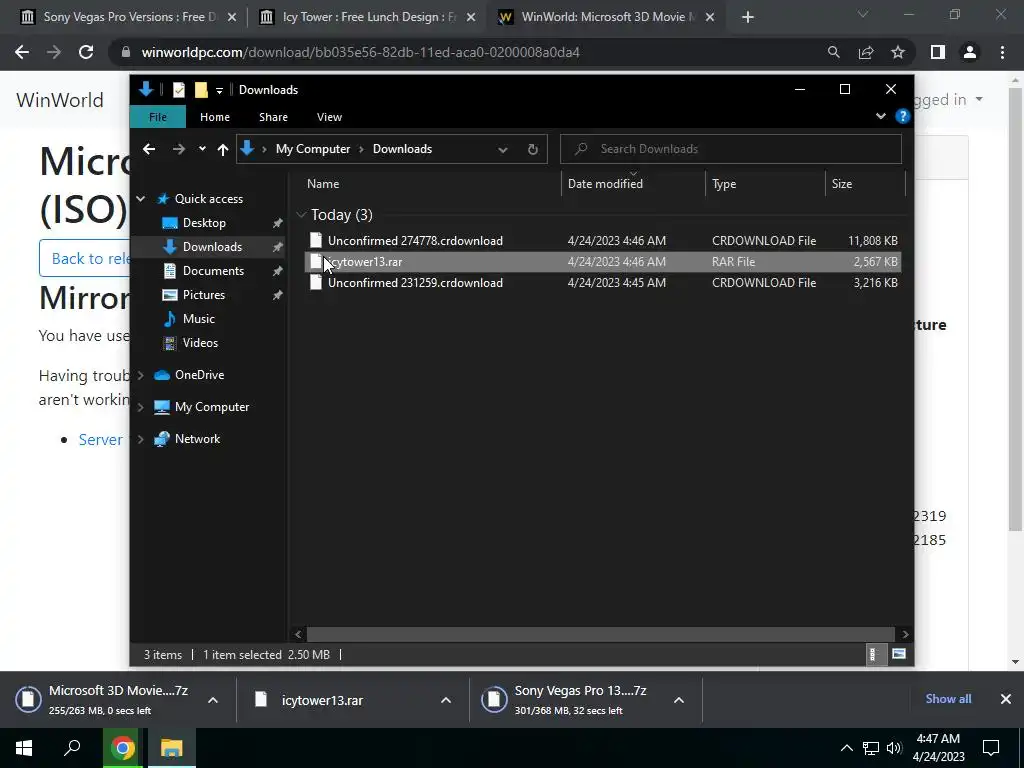Viewport: 1024px width, 768px height.
Task: Expand OneDrive tree node
Action: [x=140, y=375]
